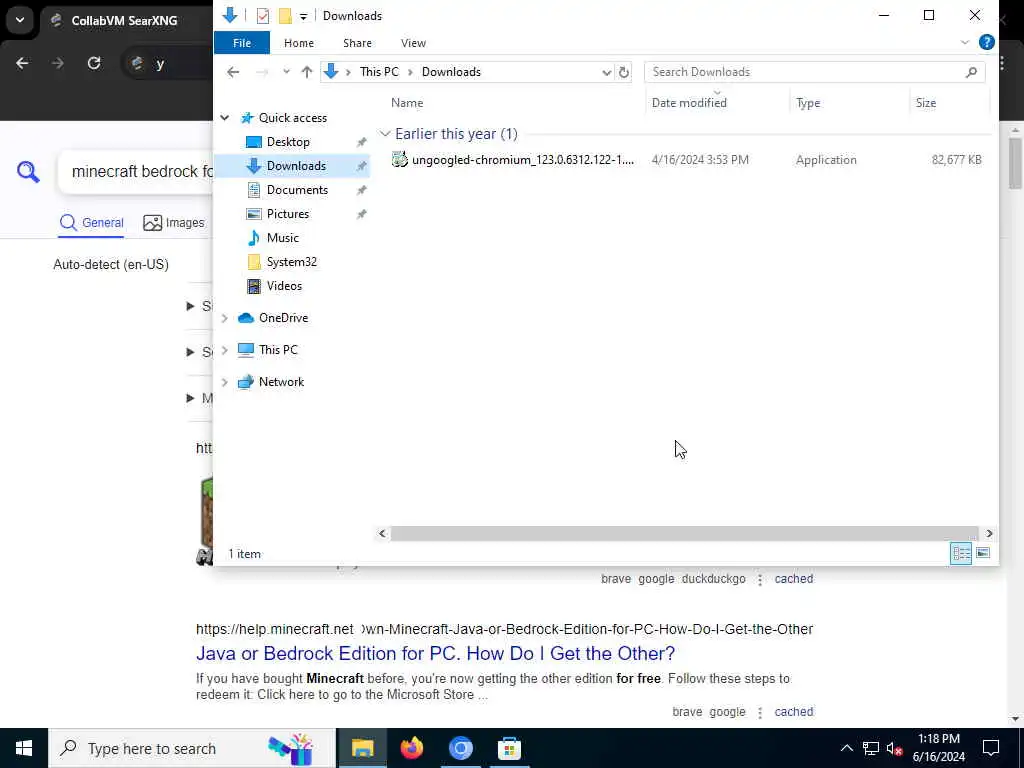Select the General search category
Image resolution: width=1024 pixels, height=768 pixels.
coord(91,223)
